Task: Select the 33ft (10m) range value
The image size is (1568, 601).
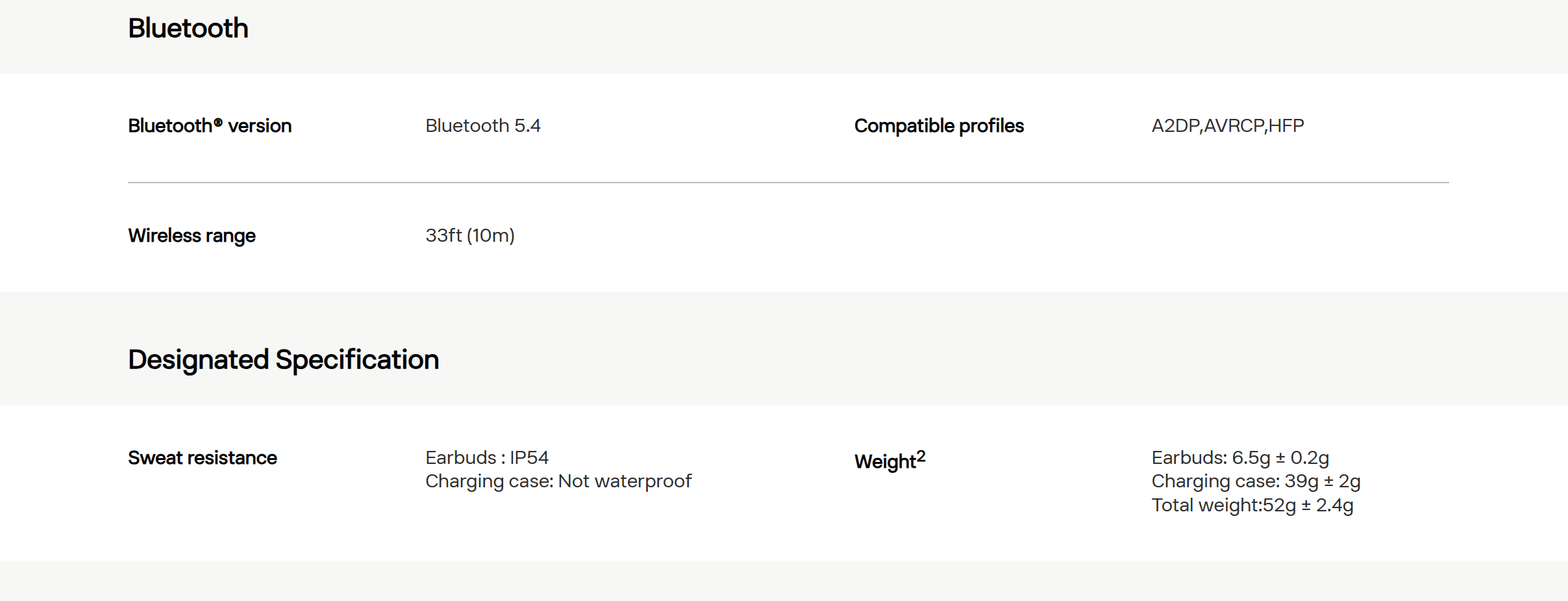Action: [x=469, y=236]
